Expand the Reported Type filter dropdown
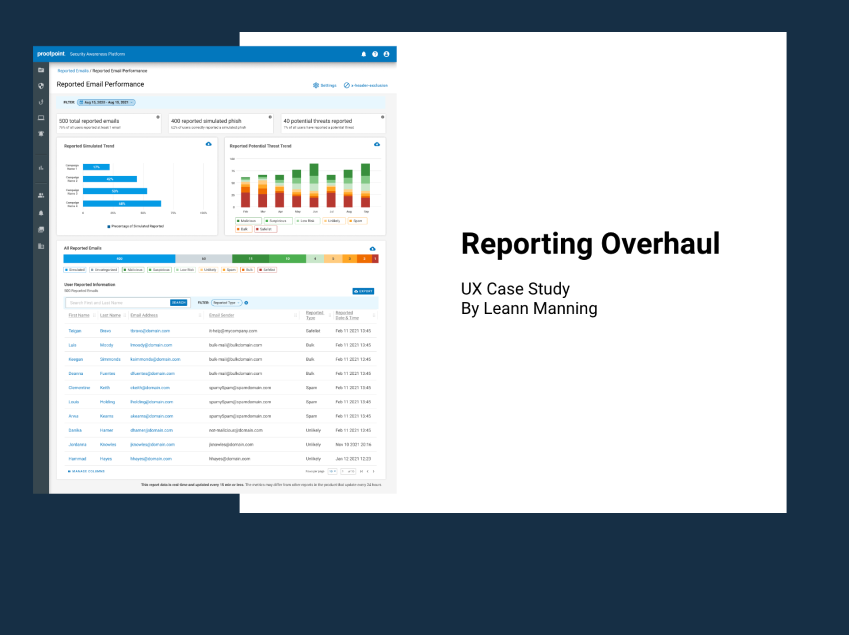This screenshot has height=635, width=849. 224,302
